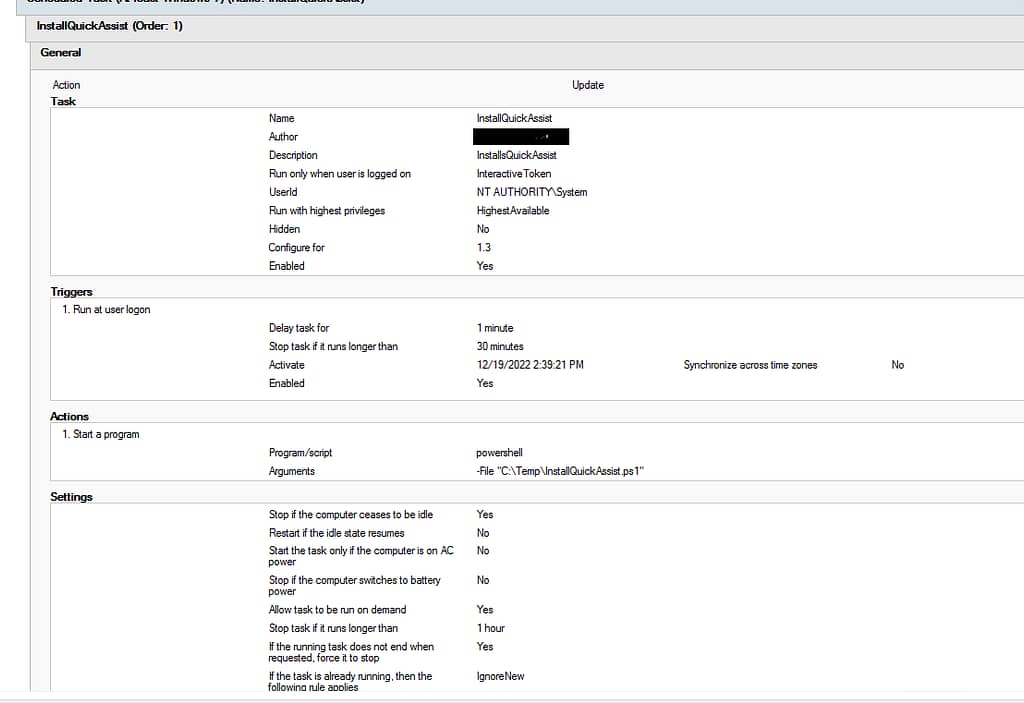Select the "Delay task for" label

tap(299, 328)
